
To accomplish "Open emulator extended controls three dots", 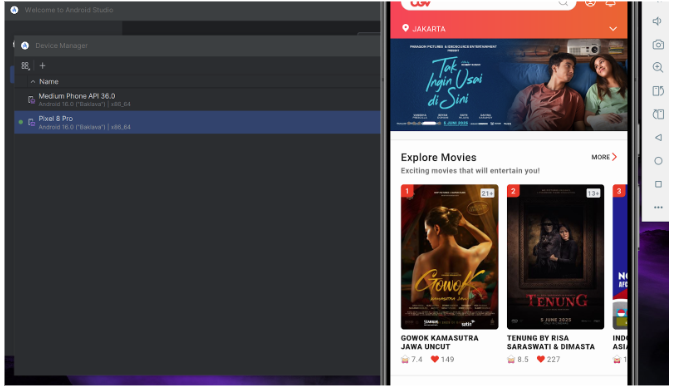I will click(x=658, y=208).
